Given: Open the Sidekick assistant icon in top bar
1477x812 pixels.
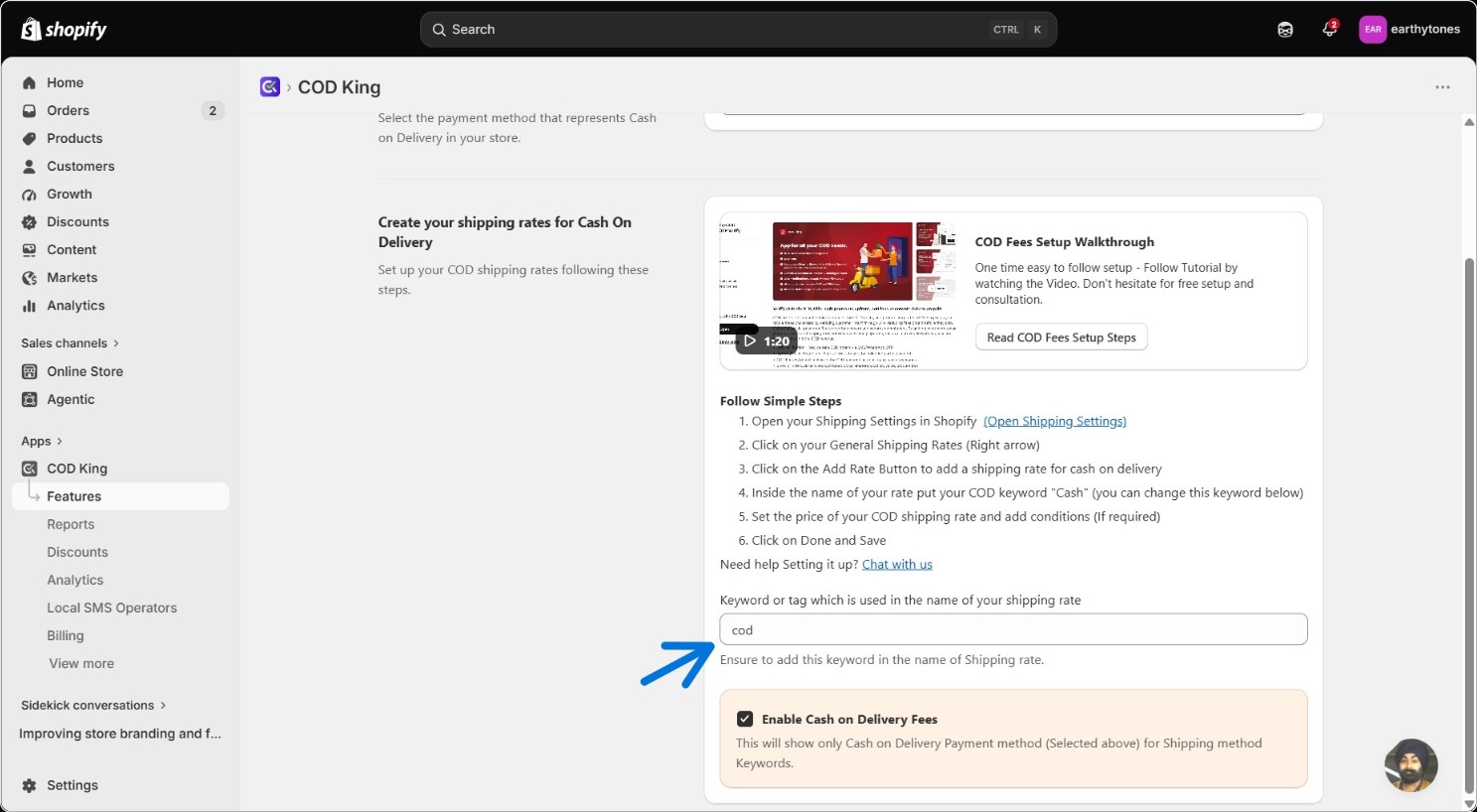Looking at the screenshot, I should (x=1285, y=30).
